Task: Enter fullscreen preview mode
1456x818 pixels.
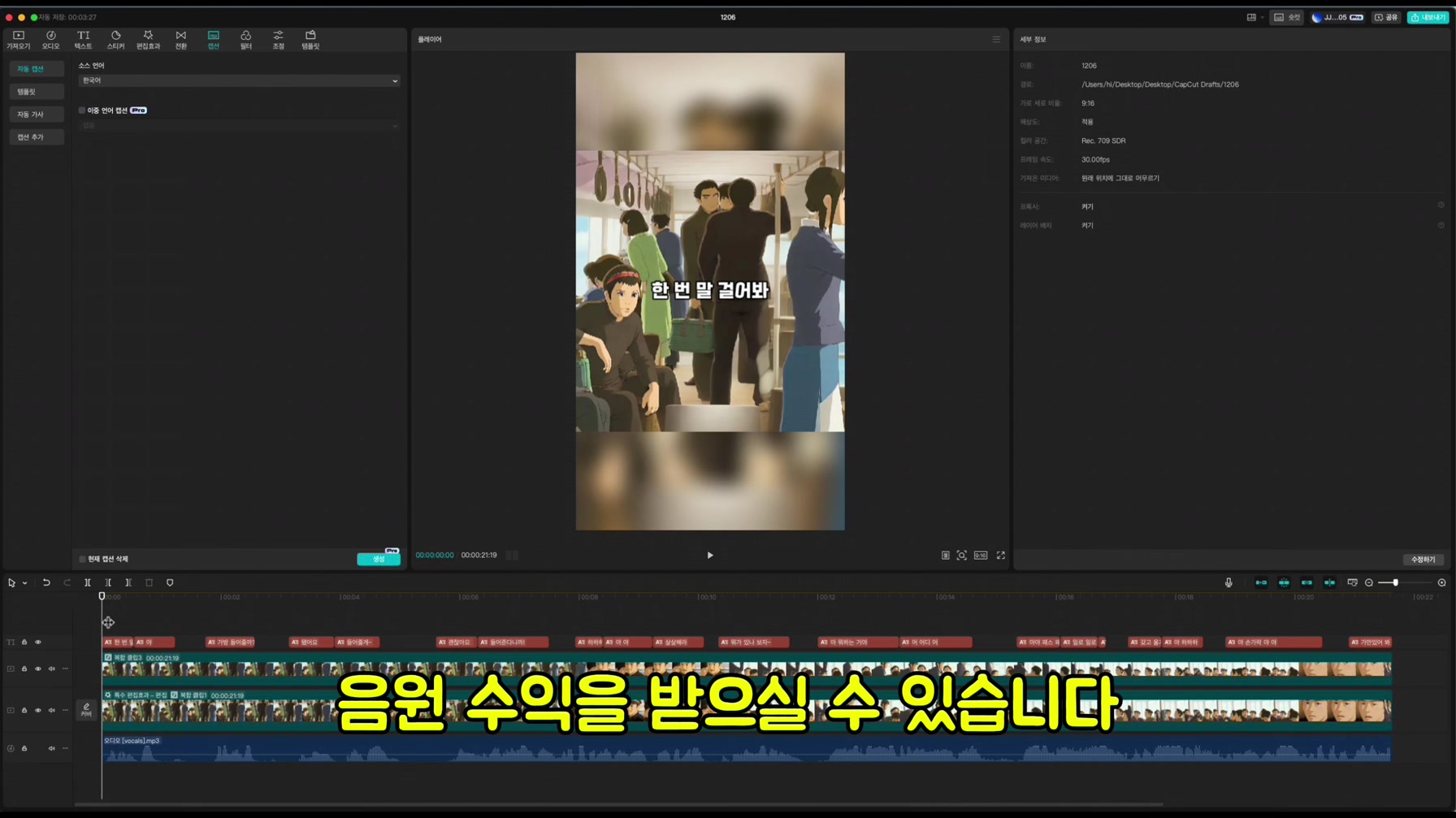Action: point(1001,556)
